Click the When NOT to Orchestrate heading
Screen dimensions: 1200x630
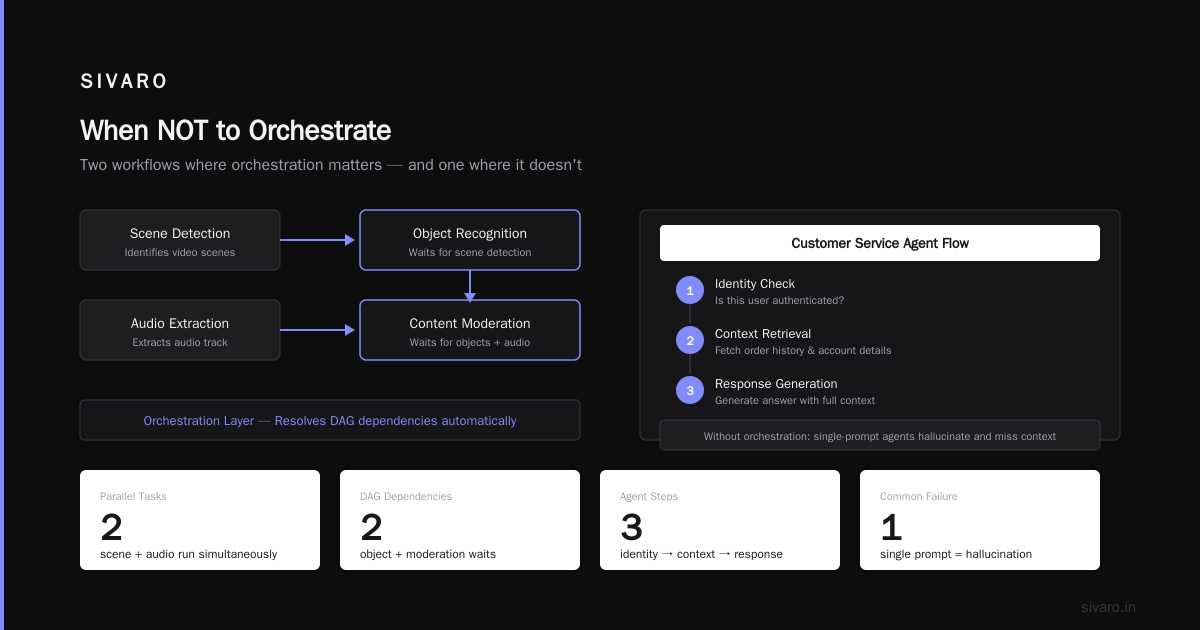coord(235,131)
